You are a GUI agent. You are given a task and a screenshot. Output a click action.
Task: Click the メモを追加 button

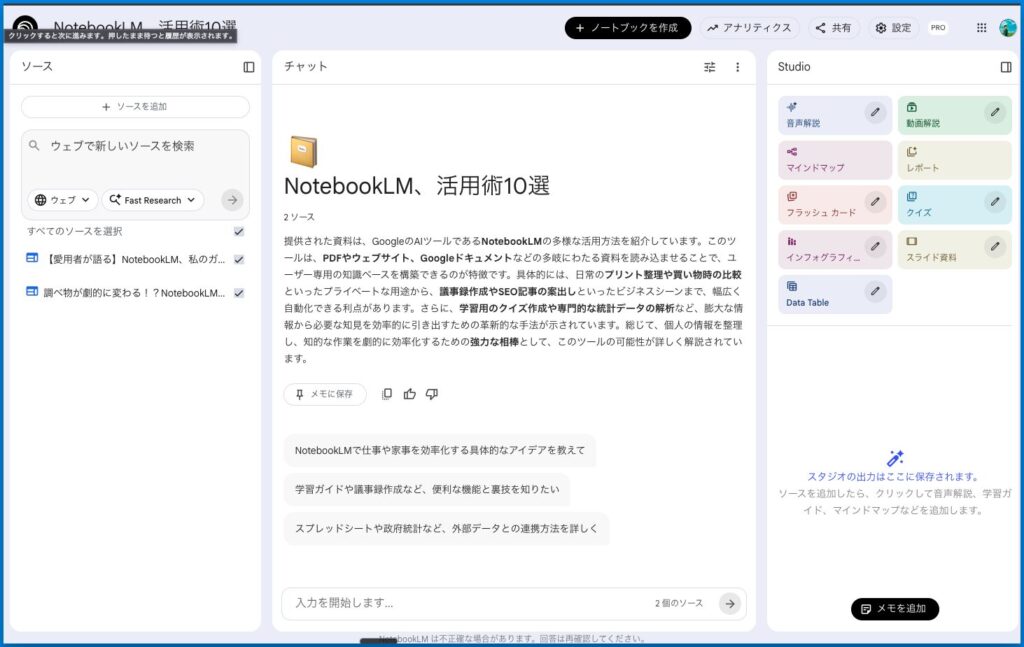point(894,608)
